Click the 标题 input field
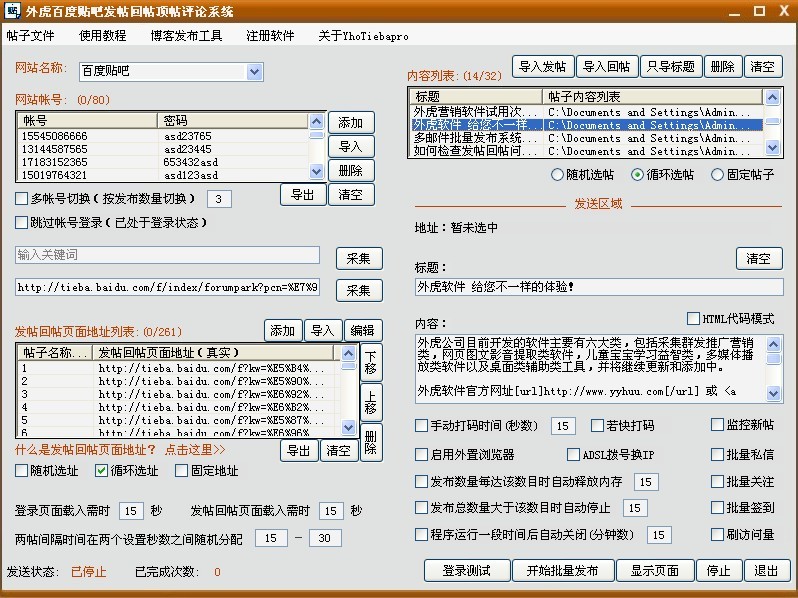 coord(599,287)
